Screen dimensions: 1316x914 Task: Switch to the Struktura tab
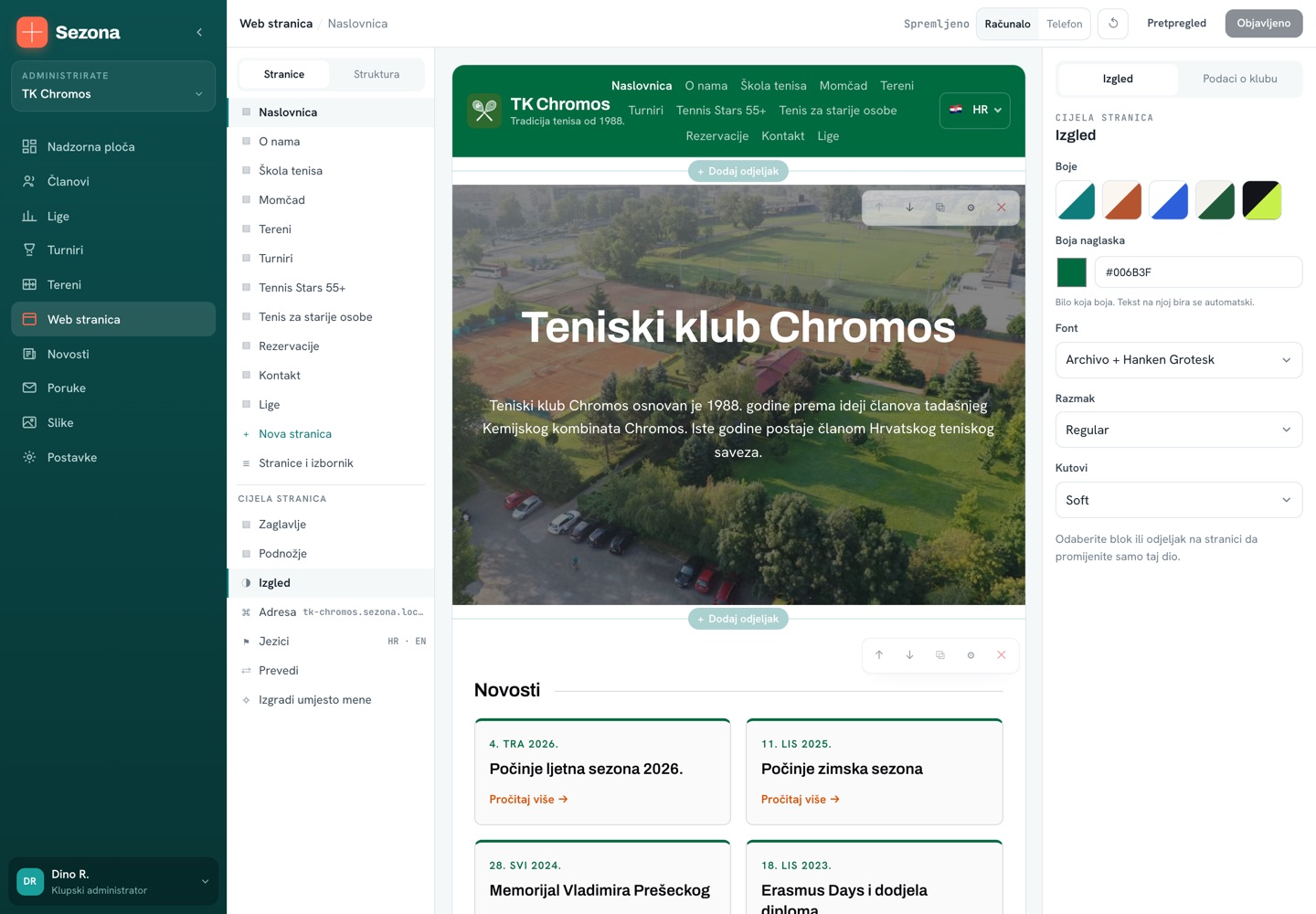tap(377, 75)
